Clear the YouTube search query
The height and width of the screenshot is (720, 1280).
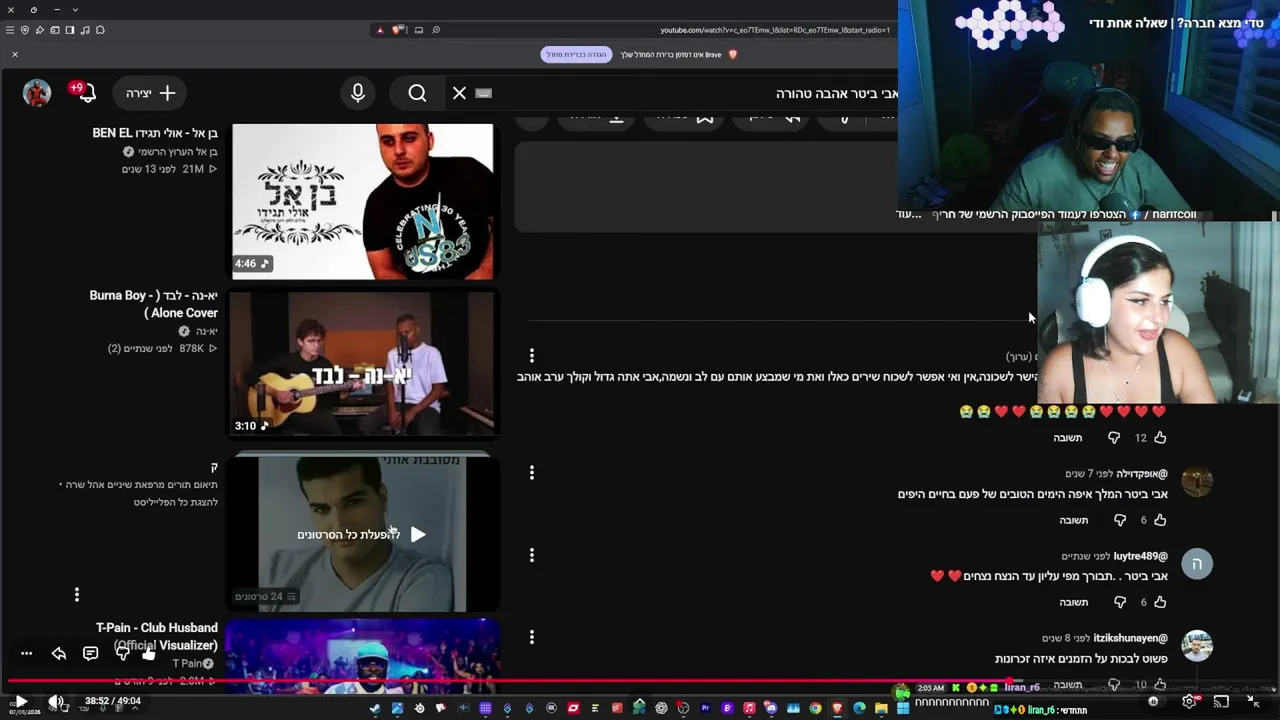click(x=459, y=93)
